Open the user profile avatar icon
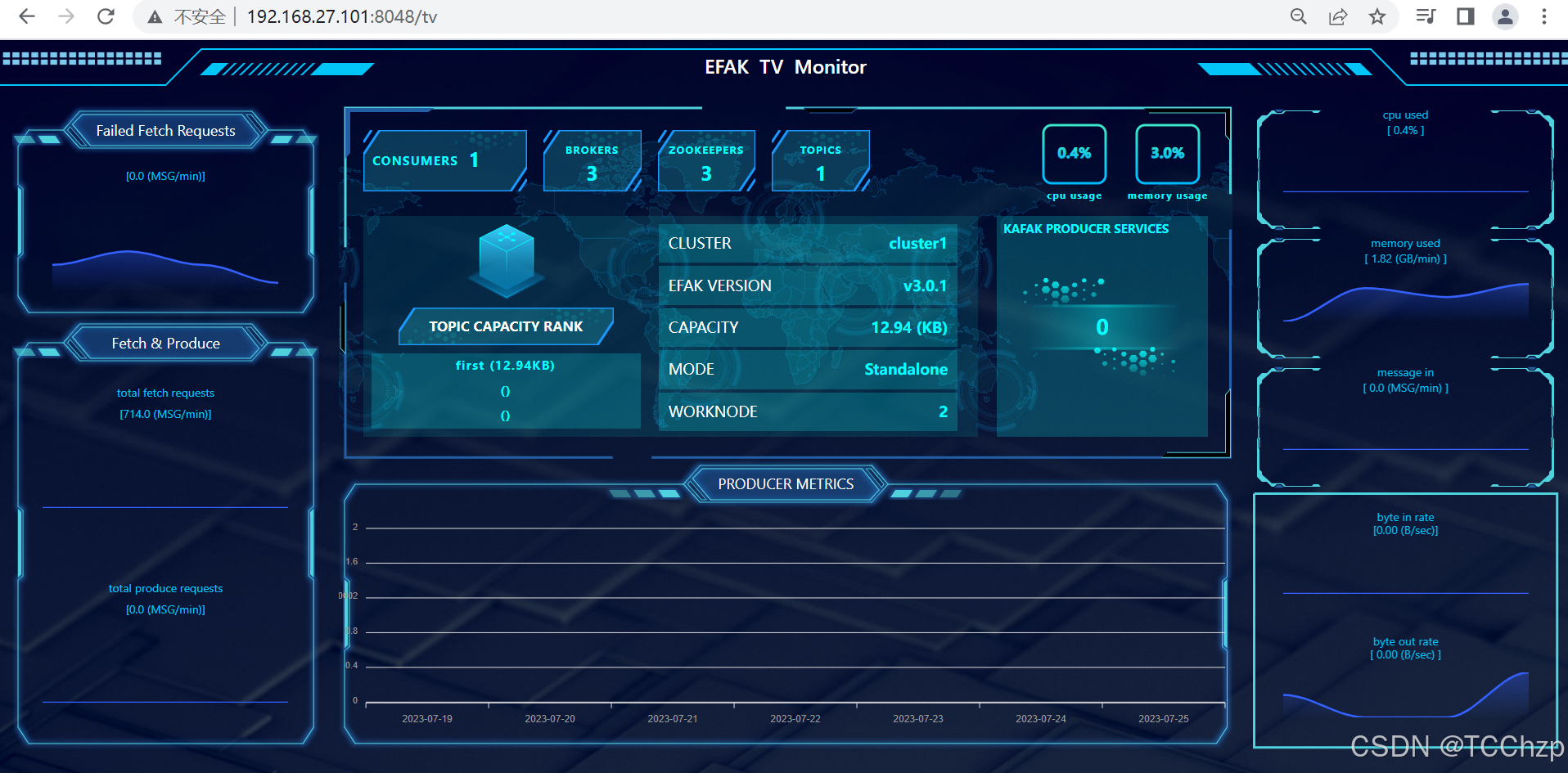Viewport: 1568px width, 773px height. coord(1505,16)
